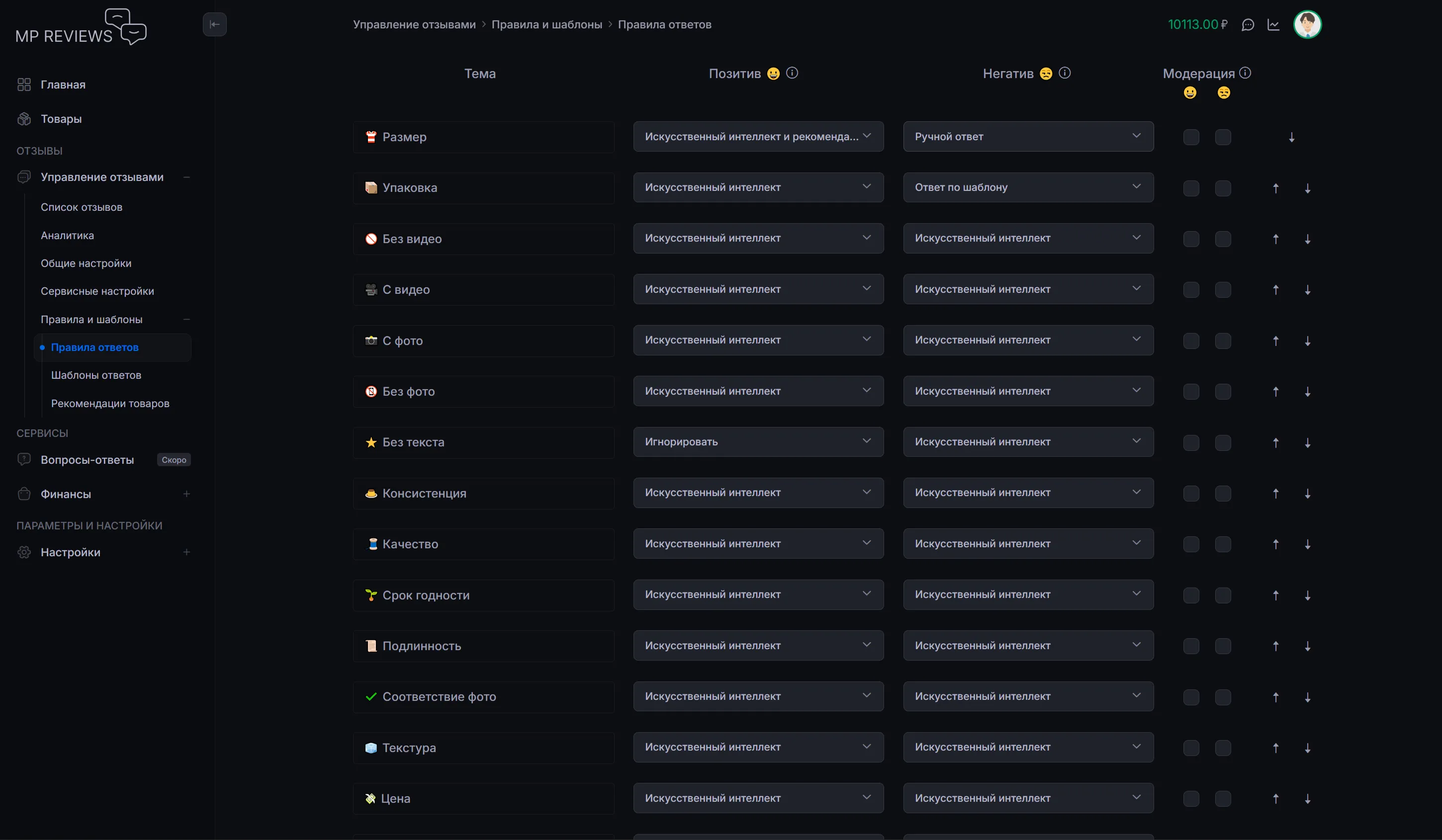
Task: Open the Позитив dropdown for Без текста
Action: tap(758, 442)
